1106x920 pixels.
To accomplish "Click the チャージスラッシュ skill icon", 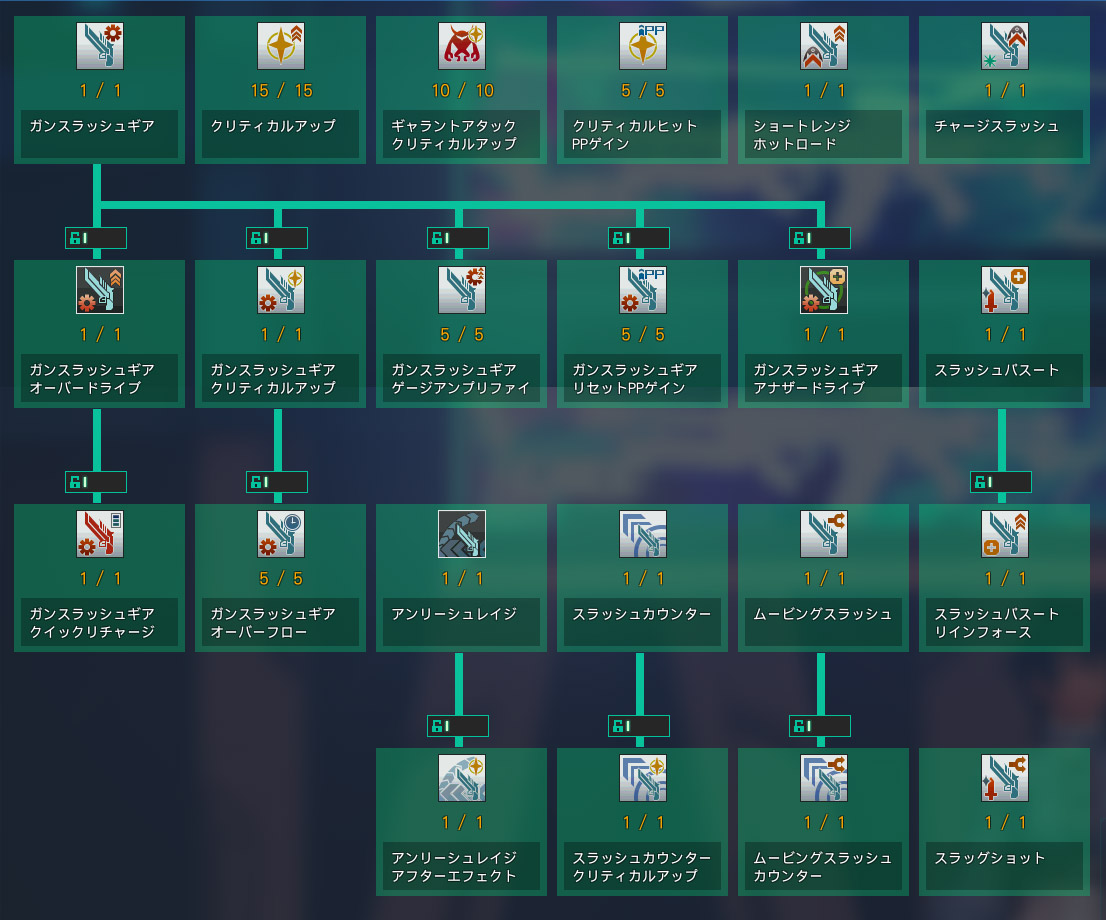I will coord(1005,46).
